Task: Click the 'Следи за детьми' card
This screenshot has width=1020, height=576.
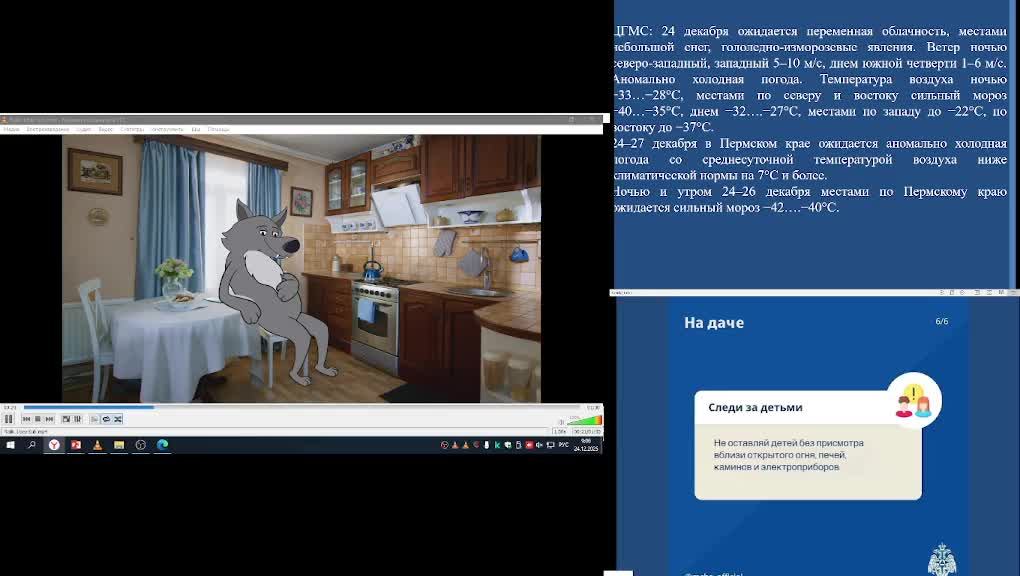Action: point(808,445)
